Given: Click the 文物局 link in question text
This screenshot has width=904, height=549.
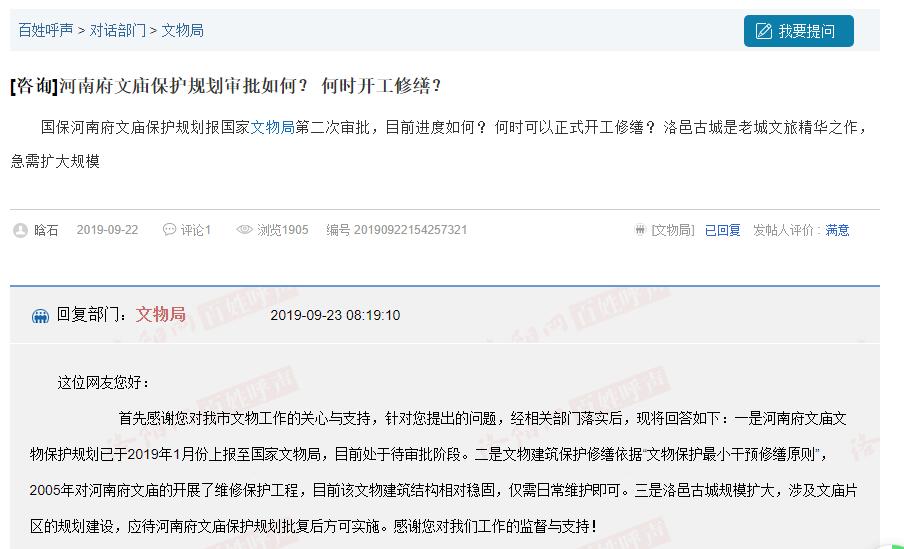Looking at the screenshot, I should 272,127.
